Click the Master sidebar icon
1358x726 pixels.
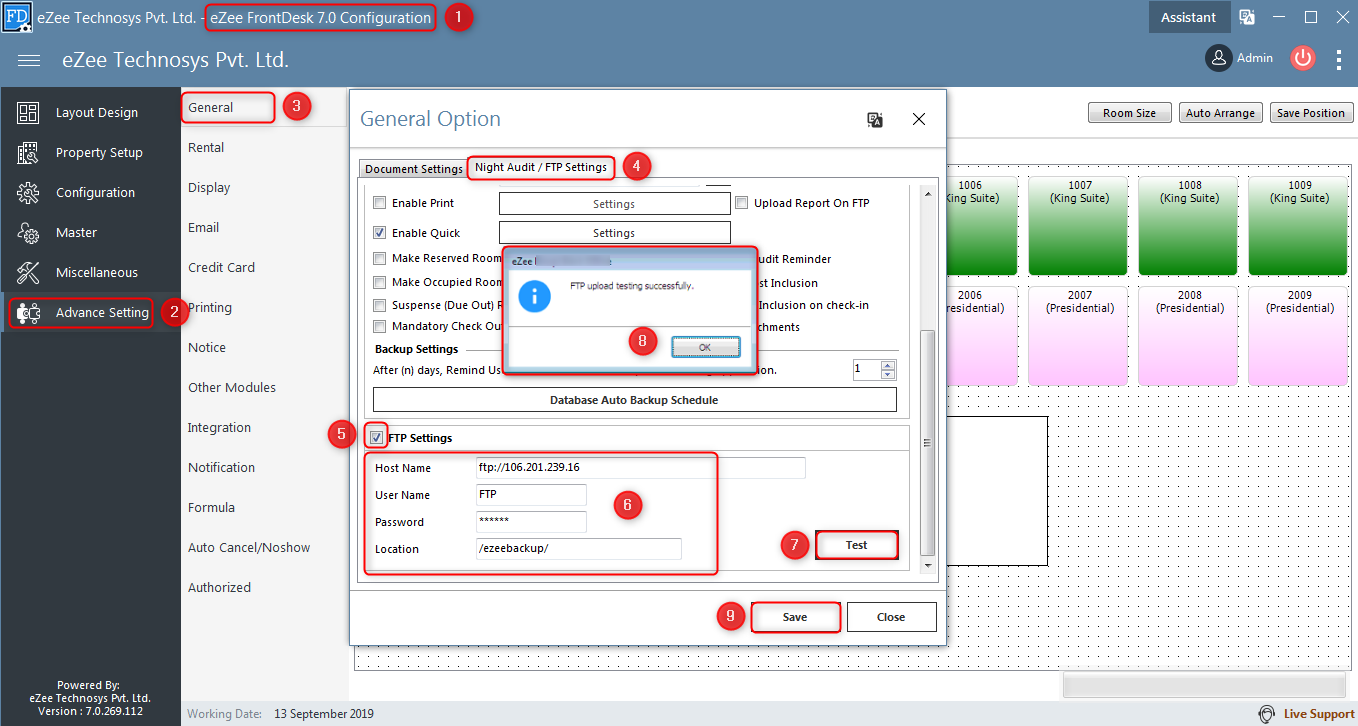(x=28, y=233)
